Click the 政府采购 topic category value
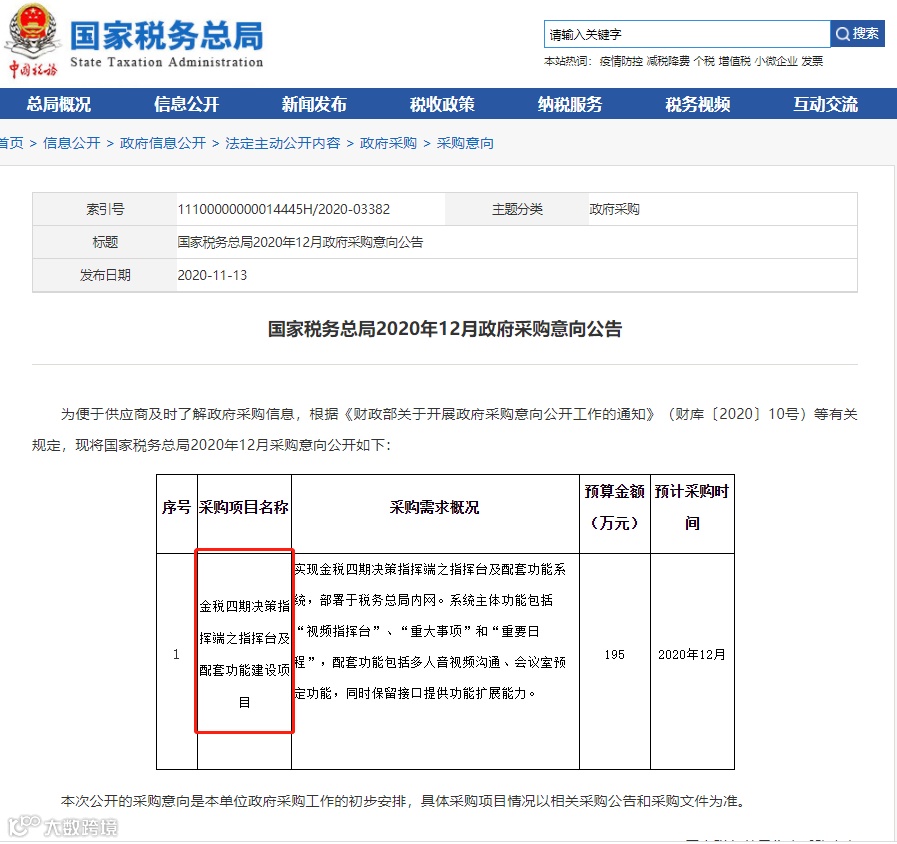This screenshot has width=897, height=844. click(614, 209)
